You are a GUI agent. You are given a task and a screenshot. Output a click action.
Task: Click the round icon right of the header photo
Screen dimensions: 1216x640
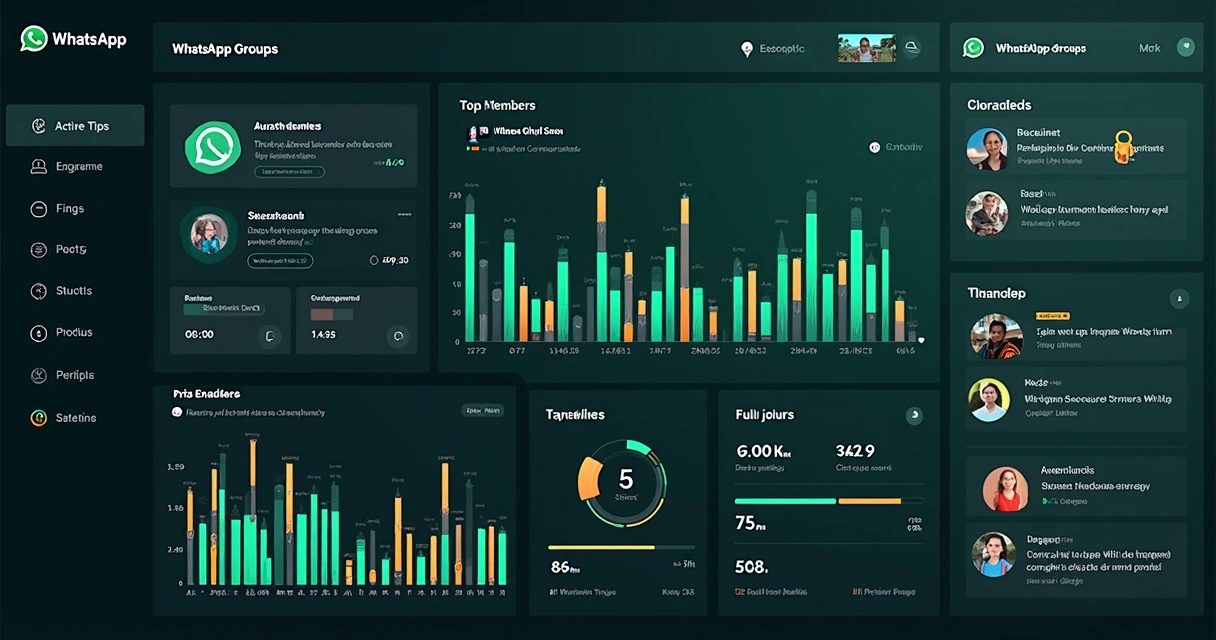click(x=911, y=47)
